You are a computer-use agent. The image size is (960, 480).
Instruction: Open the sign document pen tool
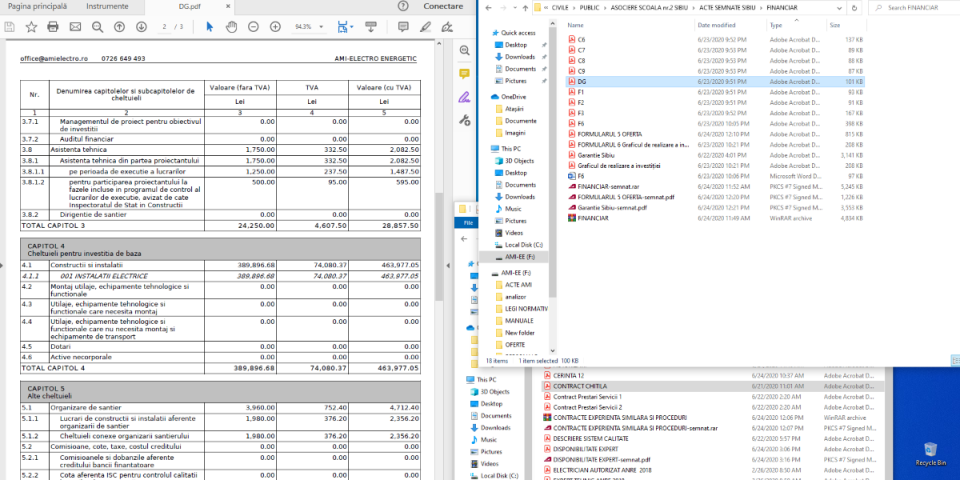coord(448,27)
